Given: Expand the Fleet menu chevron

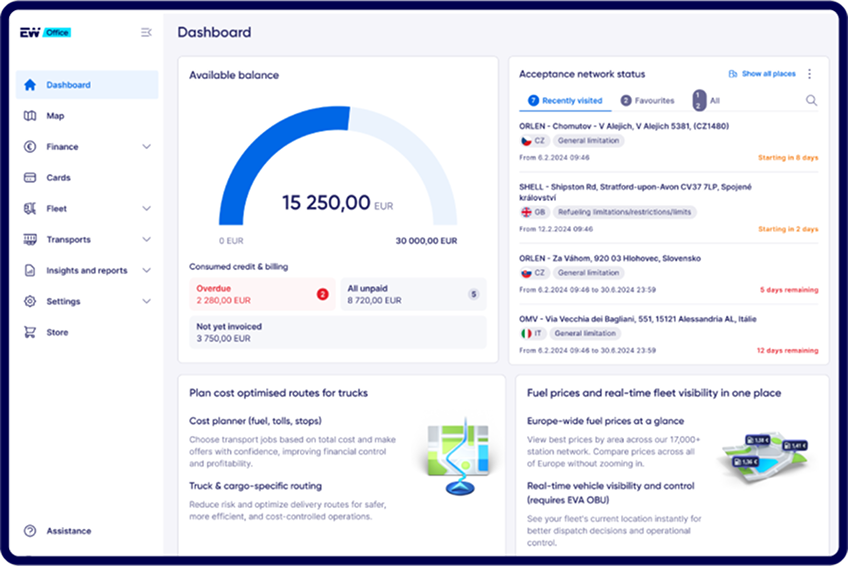Looking at the screenshot, I should click(x=147, y=208).
